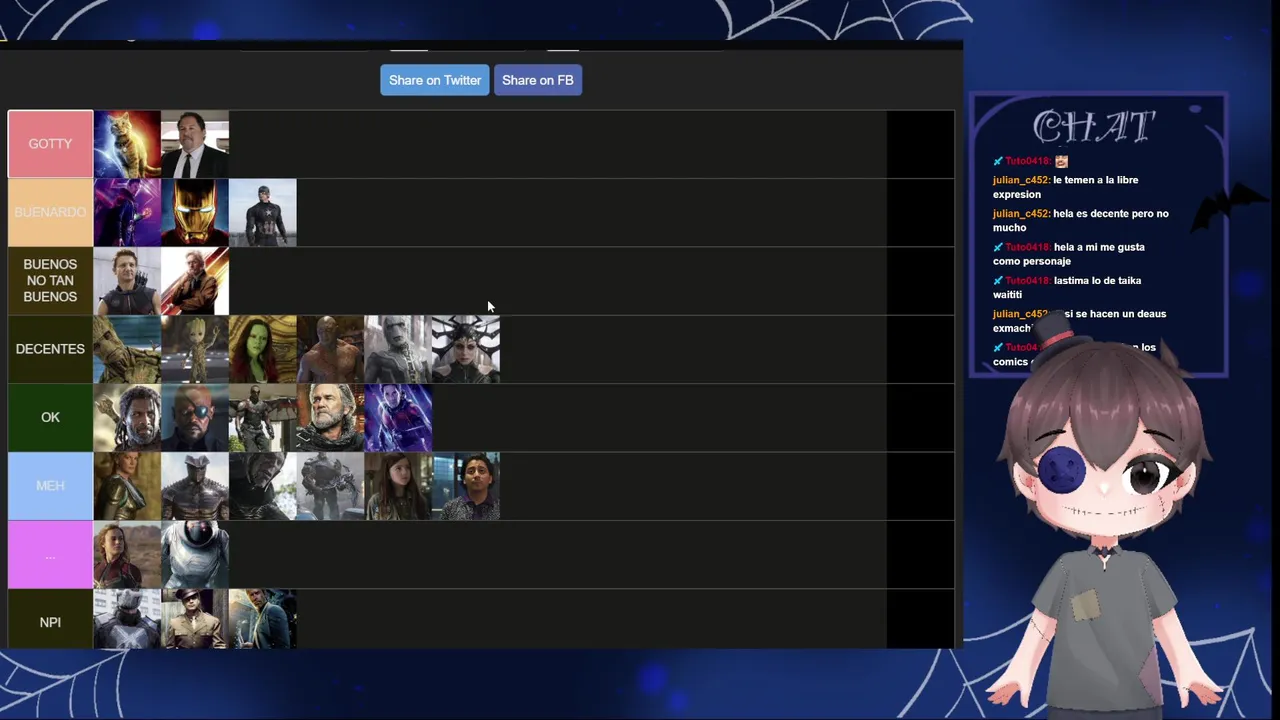Click chat message 'lastima lo de taika waititi'

point(1066,287)
